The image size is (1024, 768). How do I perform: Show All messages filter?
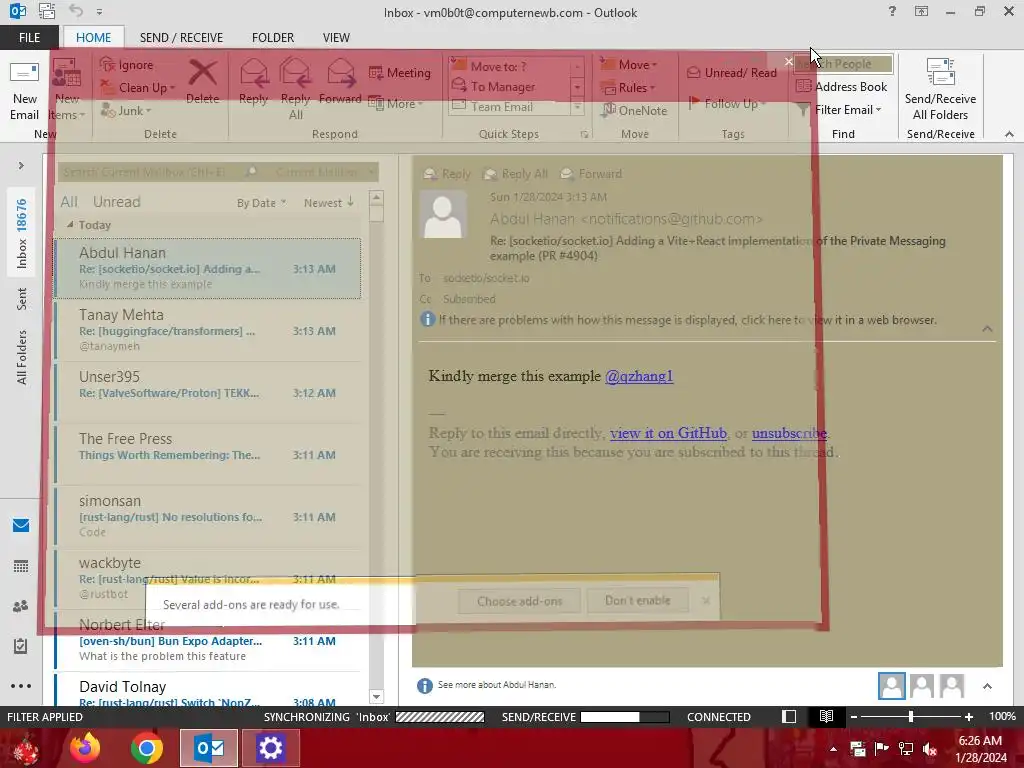69,202
